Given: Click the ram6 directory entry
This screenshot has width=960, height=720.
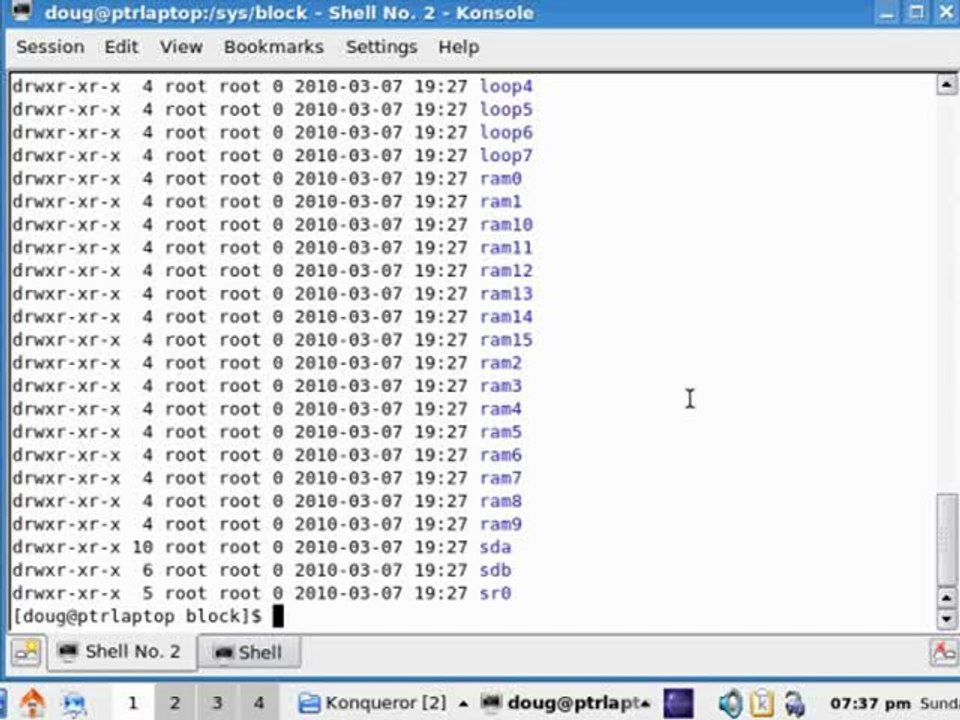Looking at the screenshot, I should click(x=501, y=456).
